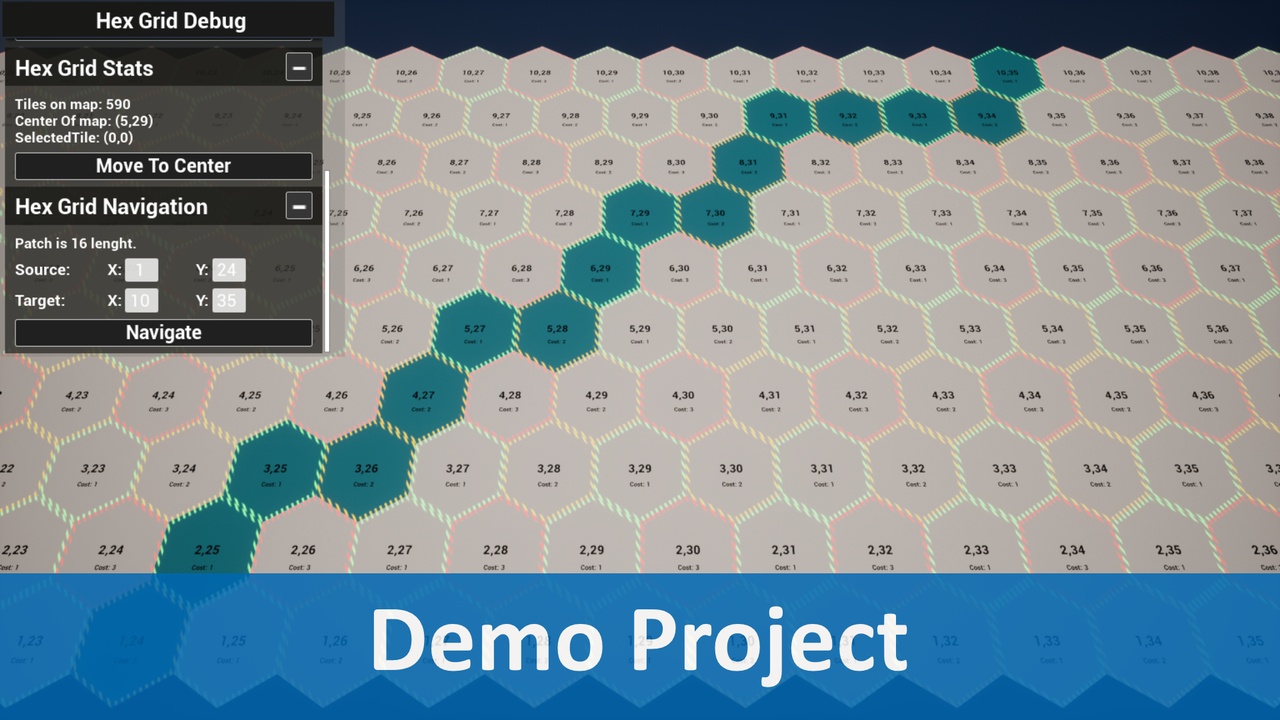The height and width of the screenshot is (720, 1280).
Task: Select hex tile 4,30
Action: 683,399
